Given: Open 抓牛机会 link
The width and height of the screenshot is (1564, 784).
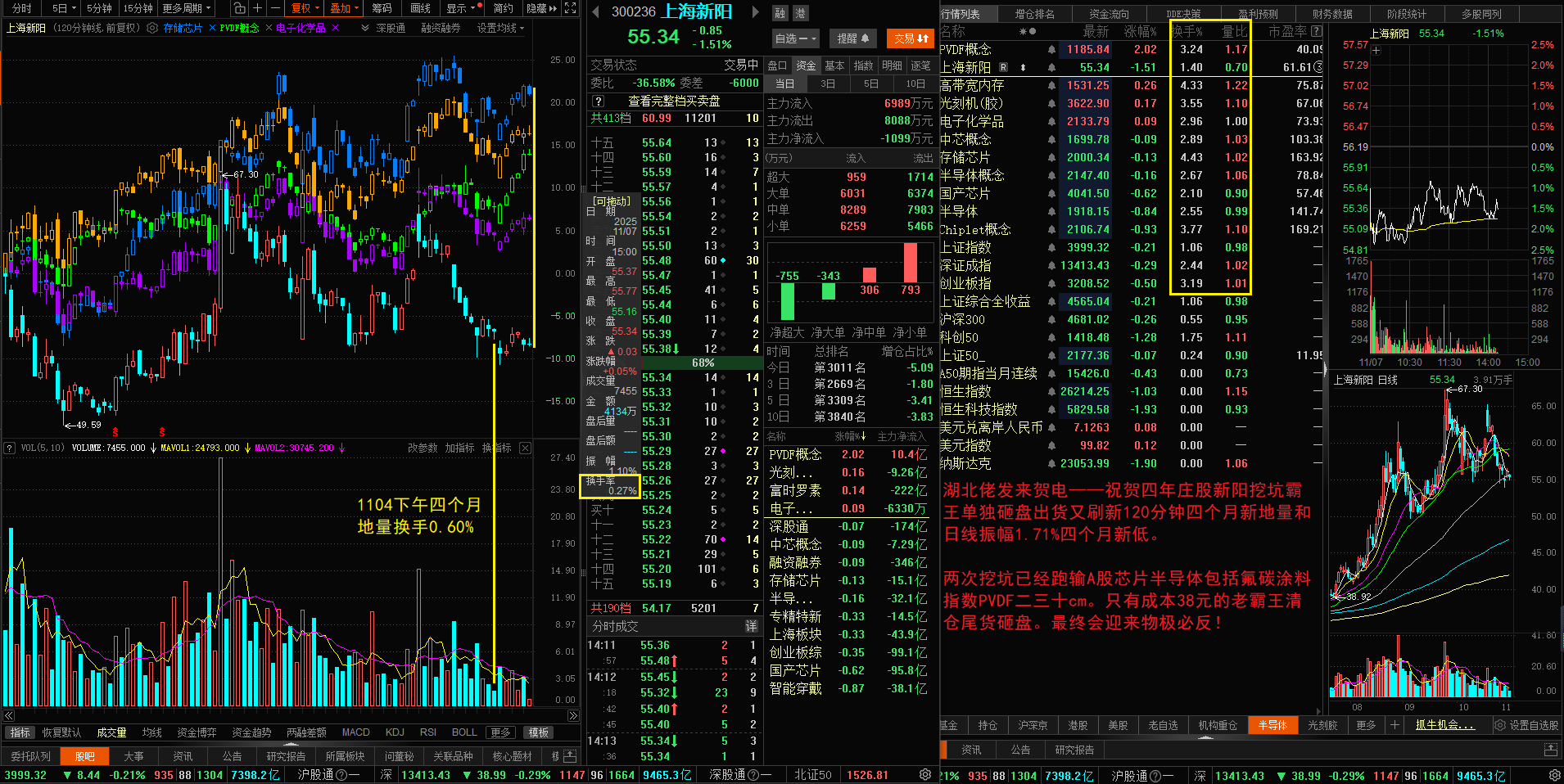Looking at the screenshot, I should pyautogui.click(x=1444, y=725).
